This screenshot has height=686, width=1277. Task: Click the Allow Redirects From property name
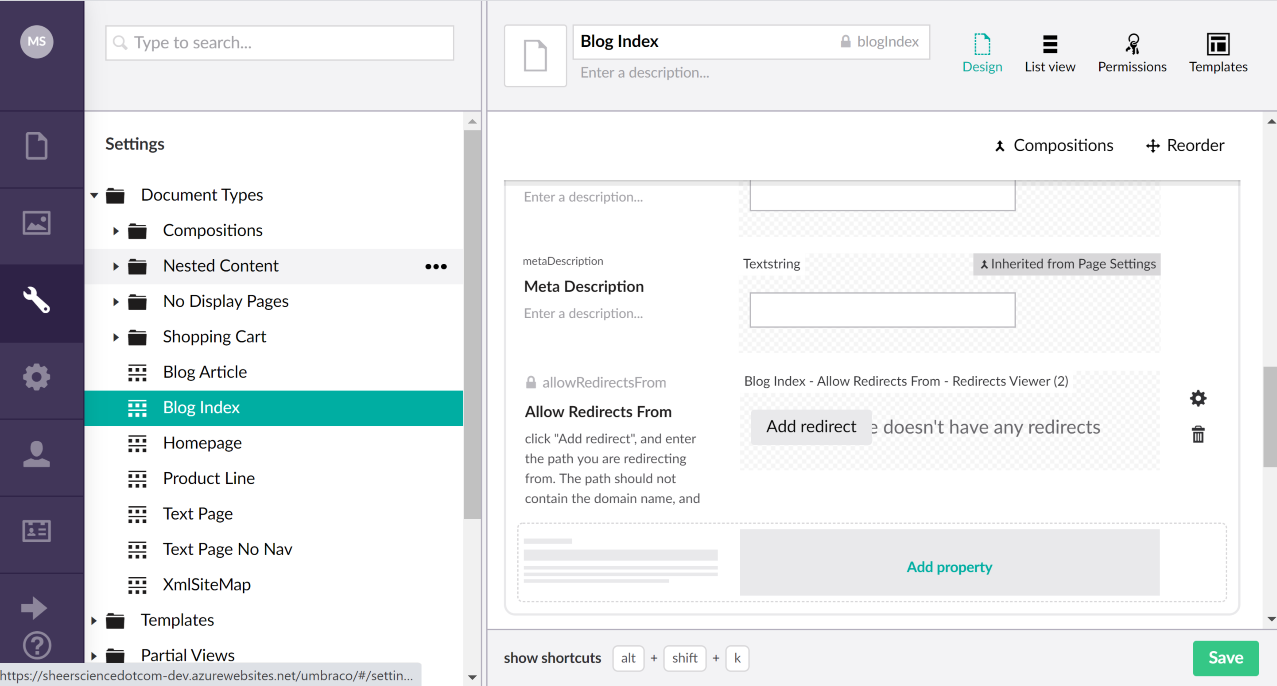click(x=598, y=412)
